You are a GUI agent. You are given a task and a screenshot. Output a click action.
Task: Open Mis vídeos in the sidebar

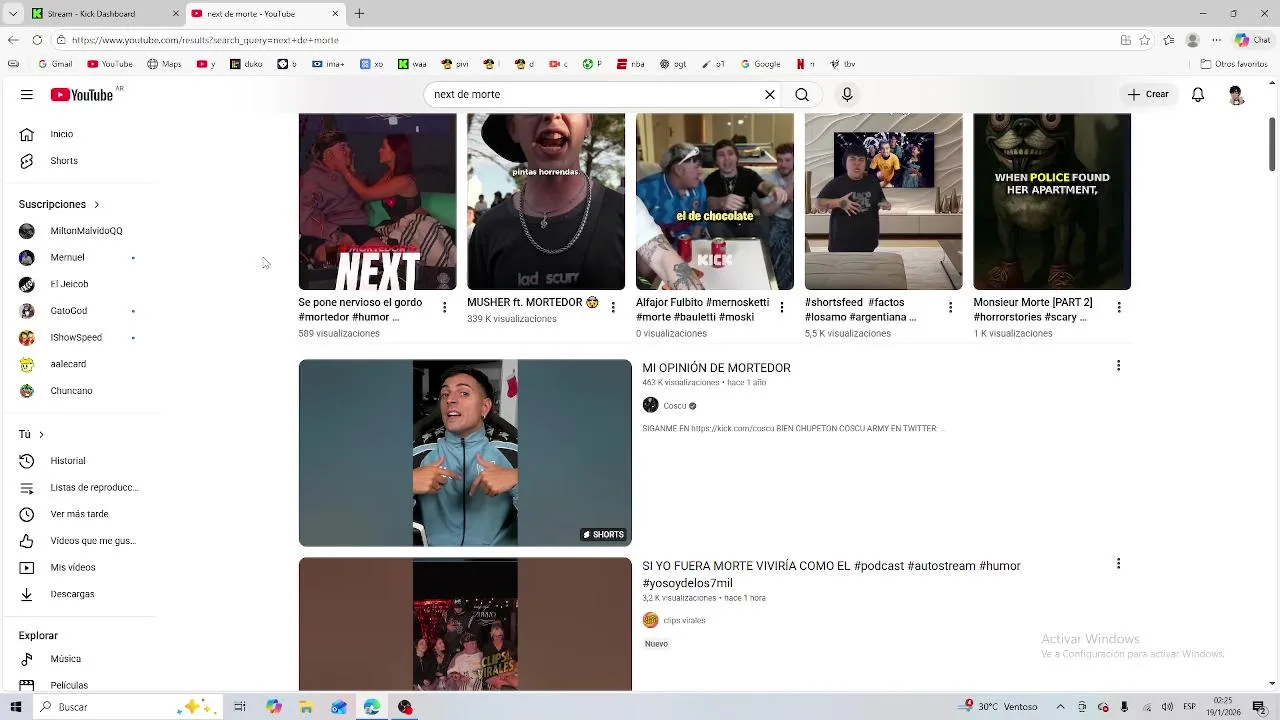[x=73, y=568]
